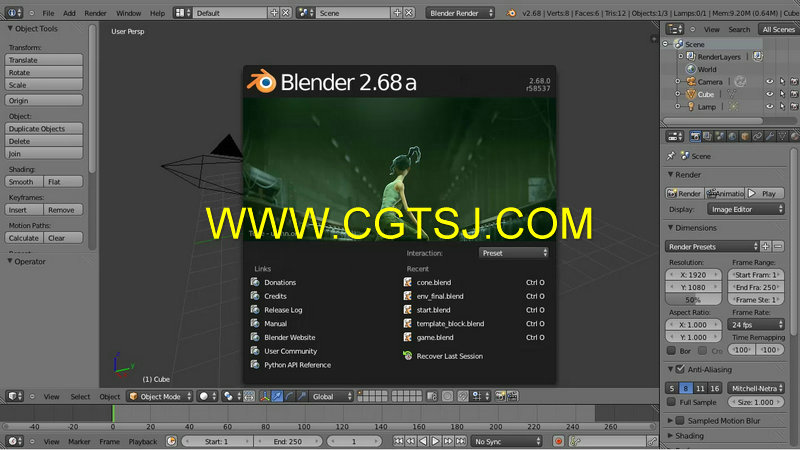Jump to the first frame in timeline
The width and height of the screenshot is (800, 450).
pyautogui.click(x=398, y=441)
